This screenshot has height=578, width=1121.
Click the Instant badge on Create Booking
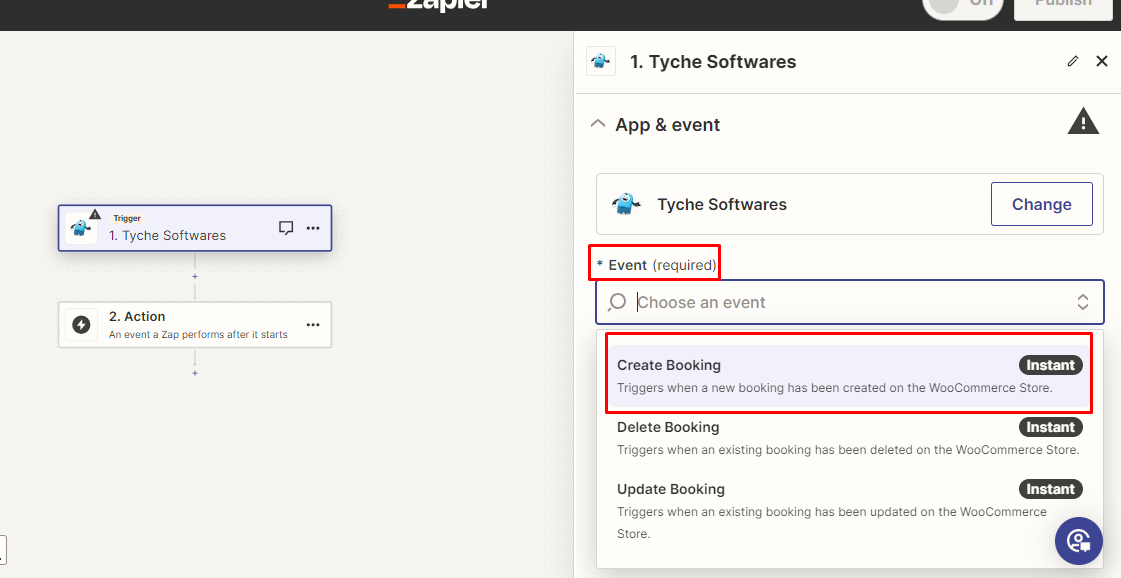pyautogui.click(x=1050, y=365)
